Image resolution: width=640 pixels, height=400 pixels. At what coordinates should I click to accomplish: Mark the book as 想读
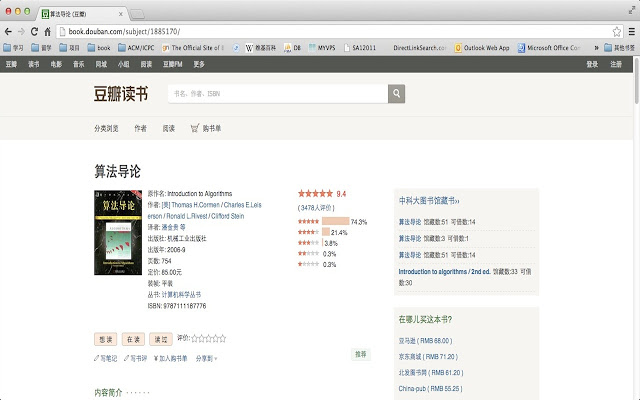(105, 339)
